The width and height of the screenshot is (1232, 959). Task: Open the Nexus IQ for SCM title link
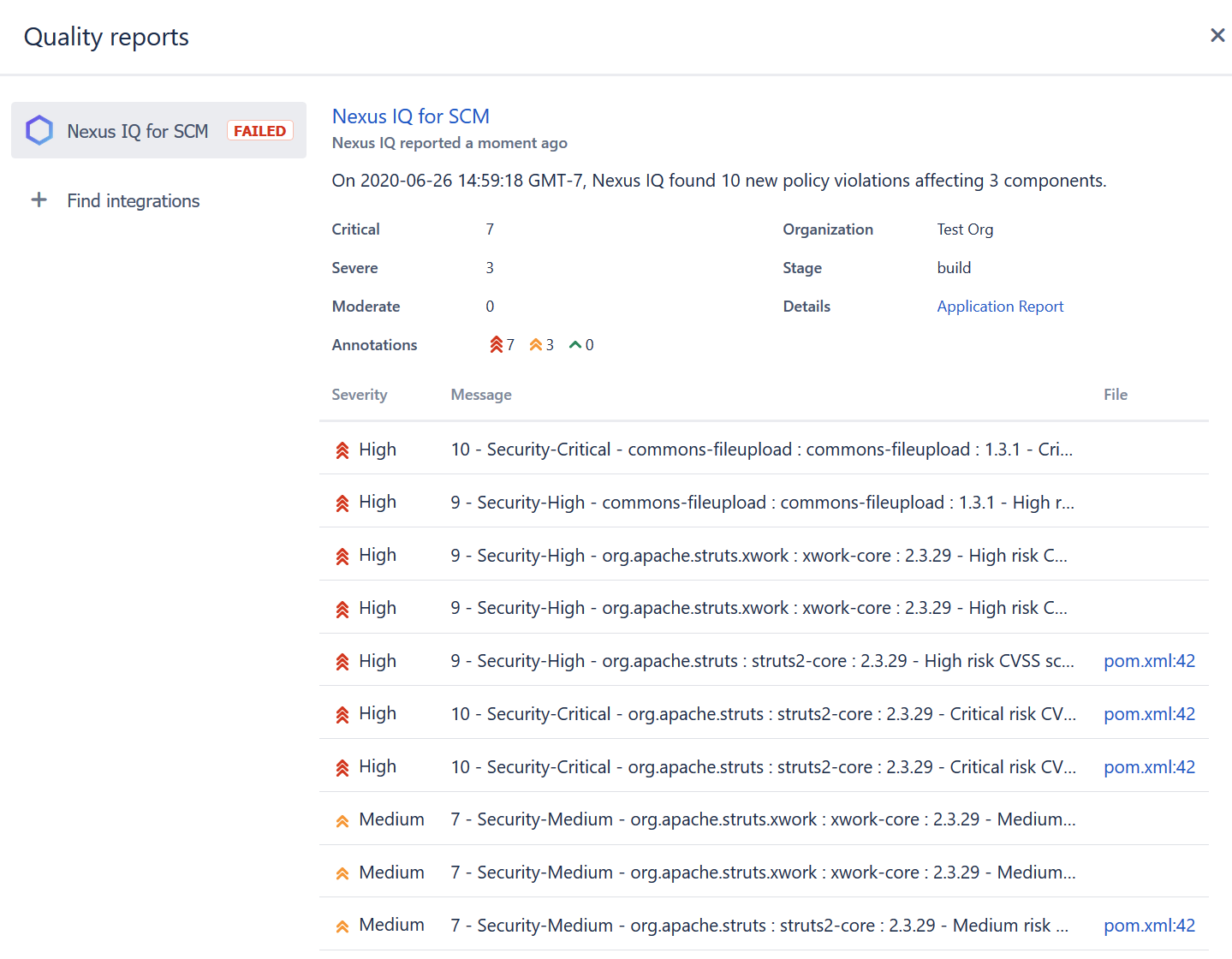(411, 116)
